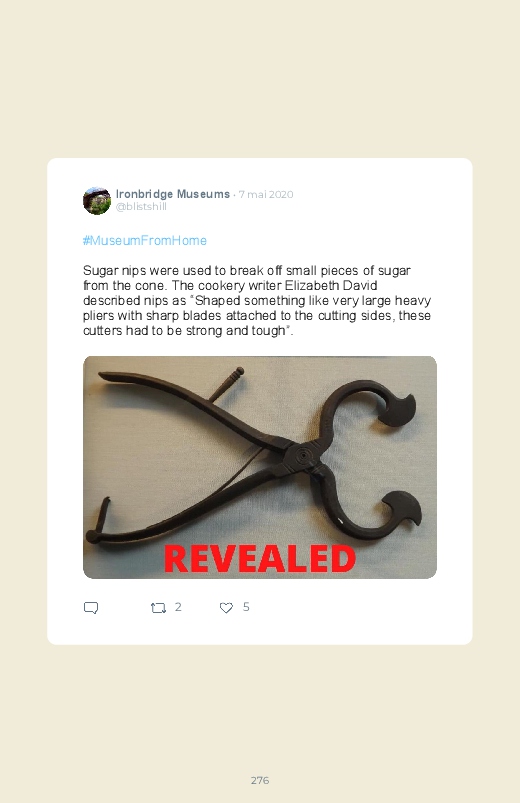Screen dimensions: 520x803
Task: Click the retweet arrows icon
Action: [158, 608]
